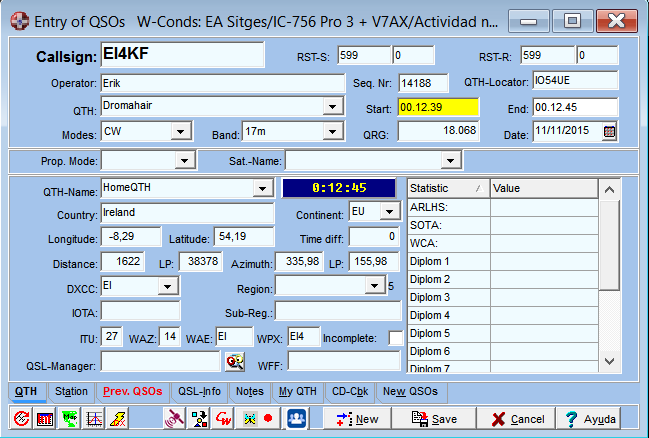Click the Cancel button
This screenshot has height=438, width=649.
point(515,418)
